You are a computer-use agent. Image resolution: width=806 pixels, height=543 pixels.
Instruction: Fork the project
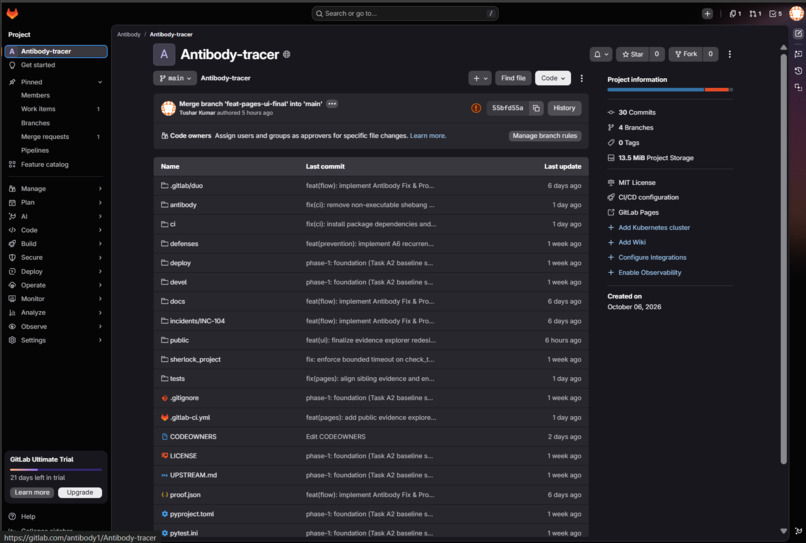coord(686,54)
